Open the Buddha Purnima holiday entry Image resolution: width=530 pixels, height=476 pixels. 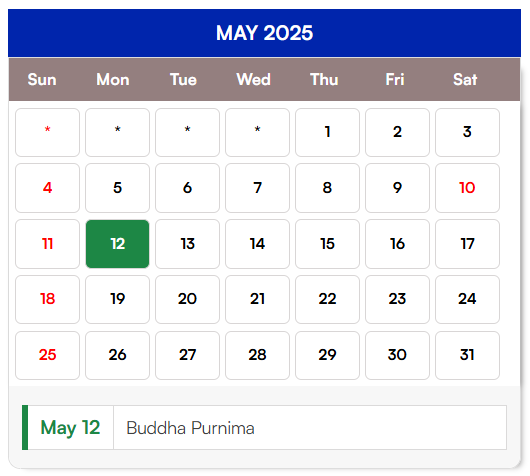point(310,428)
